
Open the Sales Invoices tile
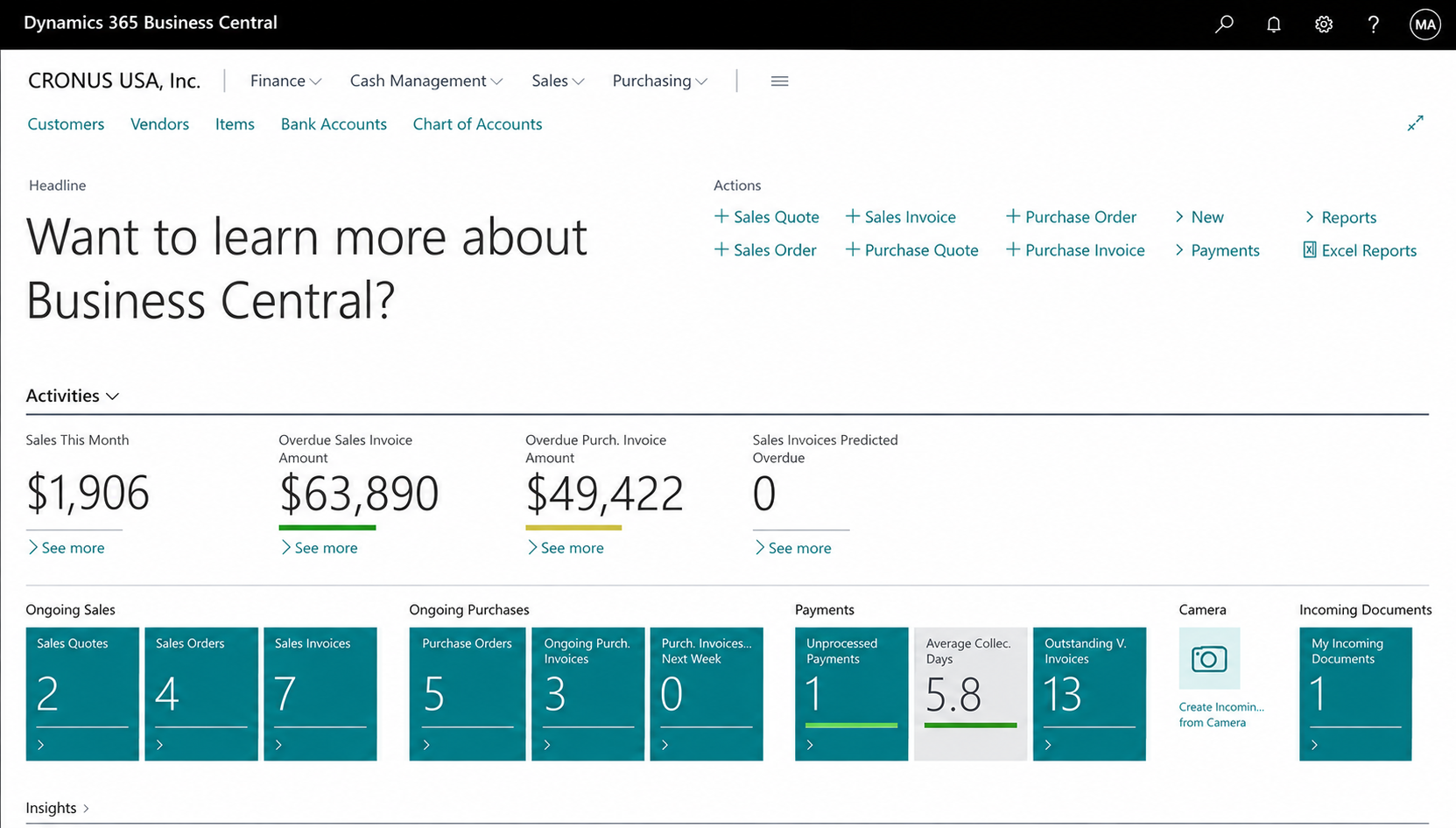click(320, 693)
